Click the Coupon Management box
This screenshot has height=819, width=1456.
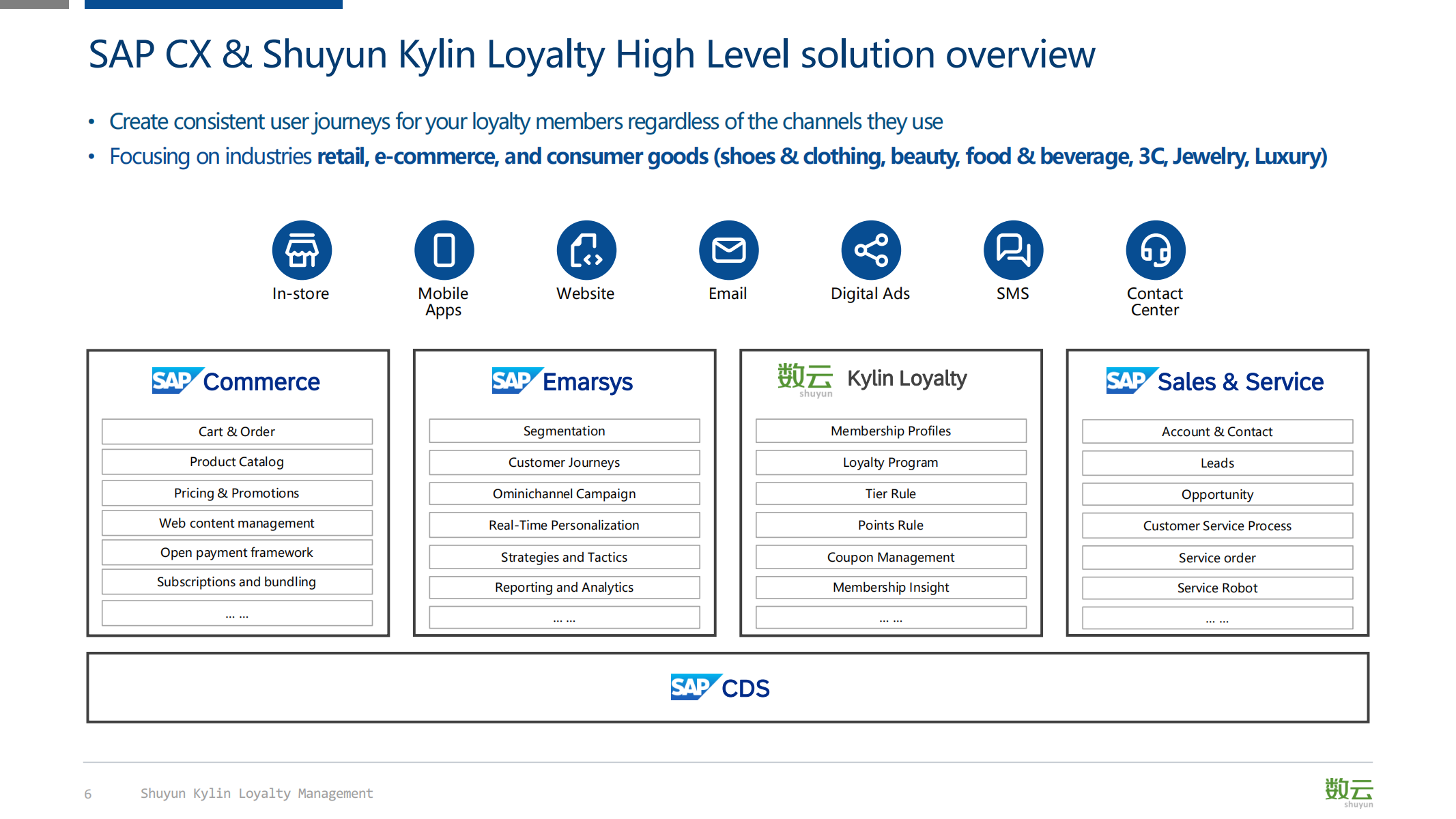click(x=891, y=557)
